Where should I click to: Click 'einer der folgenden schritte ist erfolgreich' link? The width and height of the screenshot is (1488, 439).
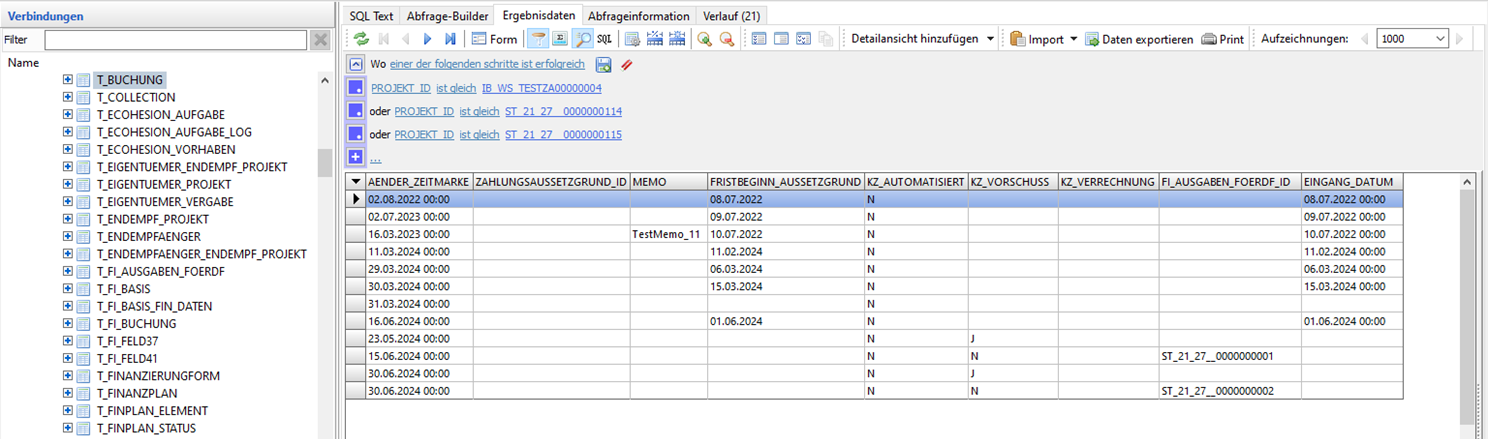pyautogui.click(x=488, y=64)
